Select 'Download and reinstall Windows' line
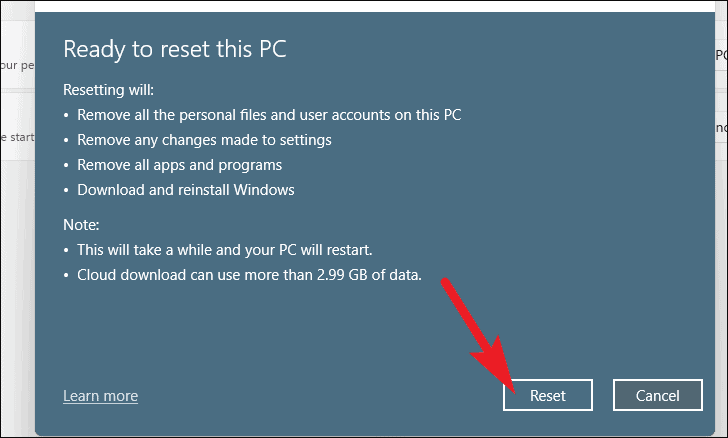Screen dimensions: 728x438 [x=186, y=190]
